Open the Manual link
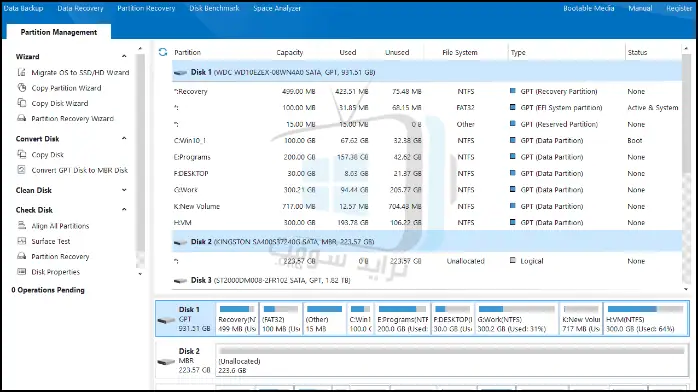The image size is (698, 392). click(x=640, y=8)
